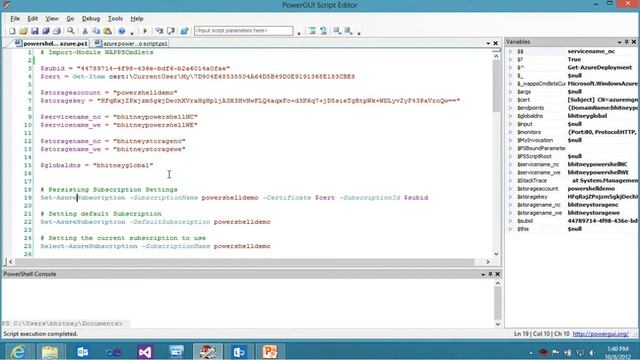Viewport: 640px width, 360px height.
Task: Open the File menu
Action: click(x=15, y=19)
